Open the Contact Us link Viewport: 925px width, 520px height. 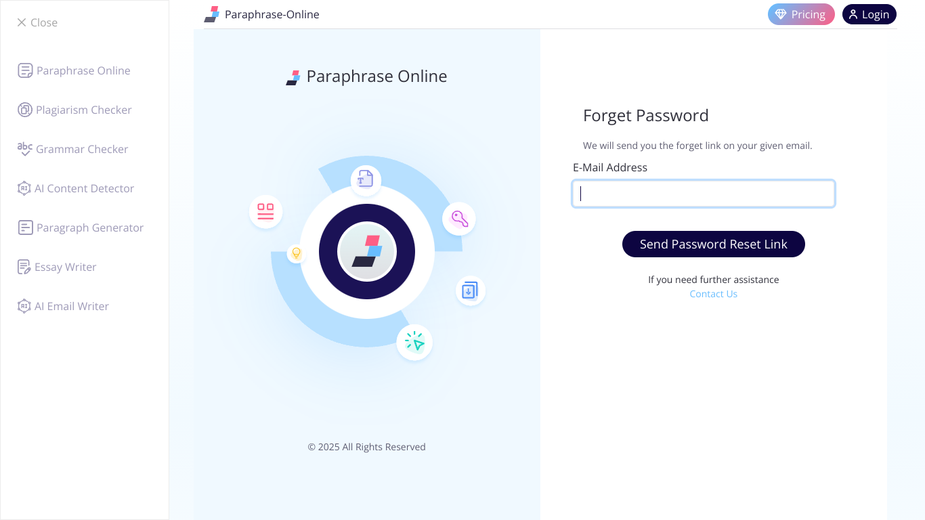[x=713, y=294]
